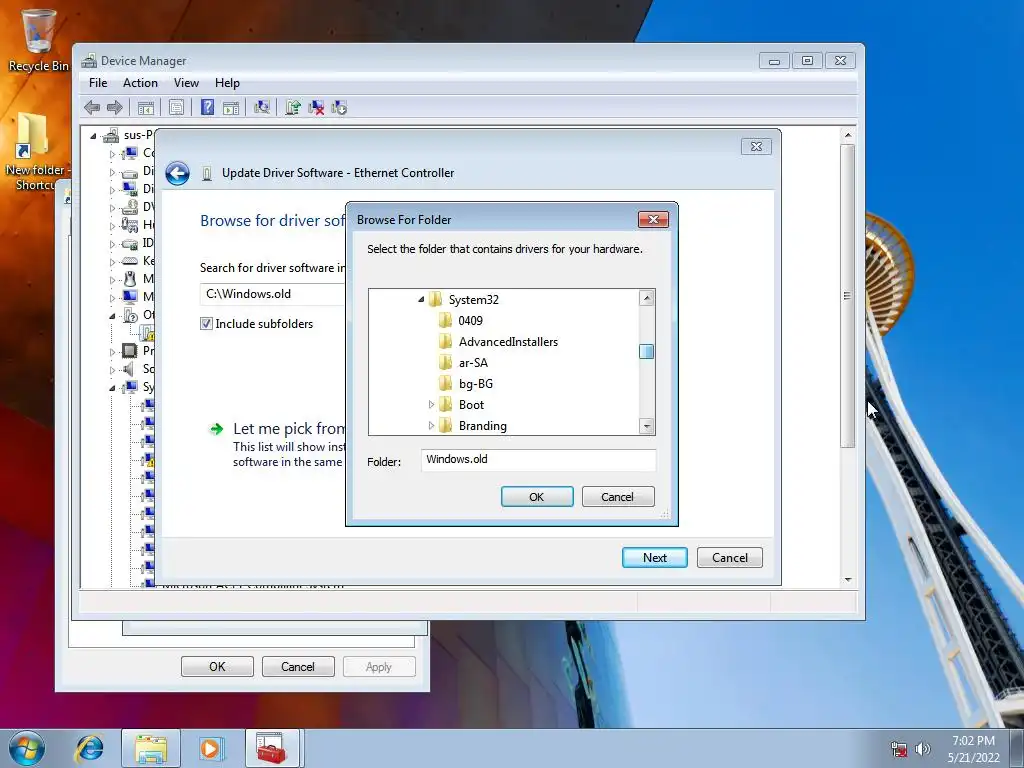Click the Disable device toolbar icon with down arrow
The image size is (1024, 768).
pyautogui.click(x=339, y=108)
